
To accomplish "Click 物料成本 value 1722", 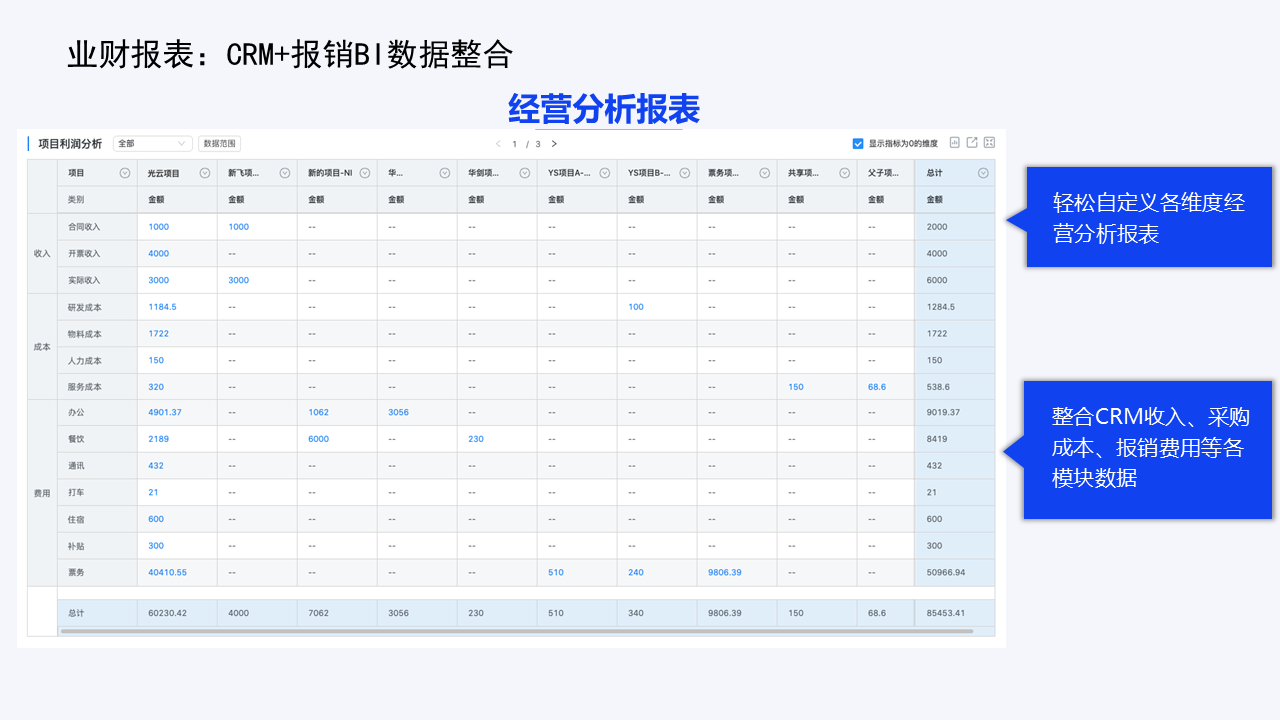I will [x=158, y=334].
